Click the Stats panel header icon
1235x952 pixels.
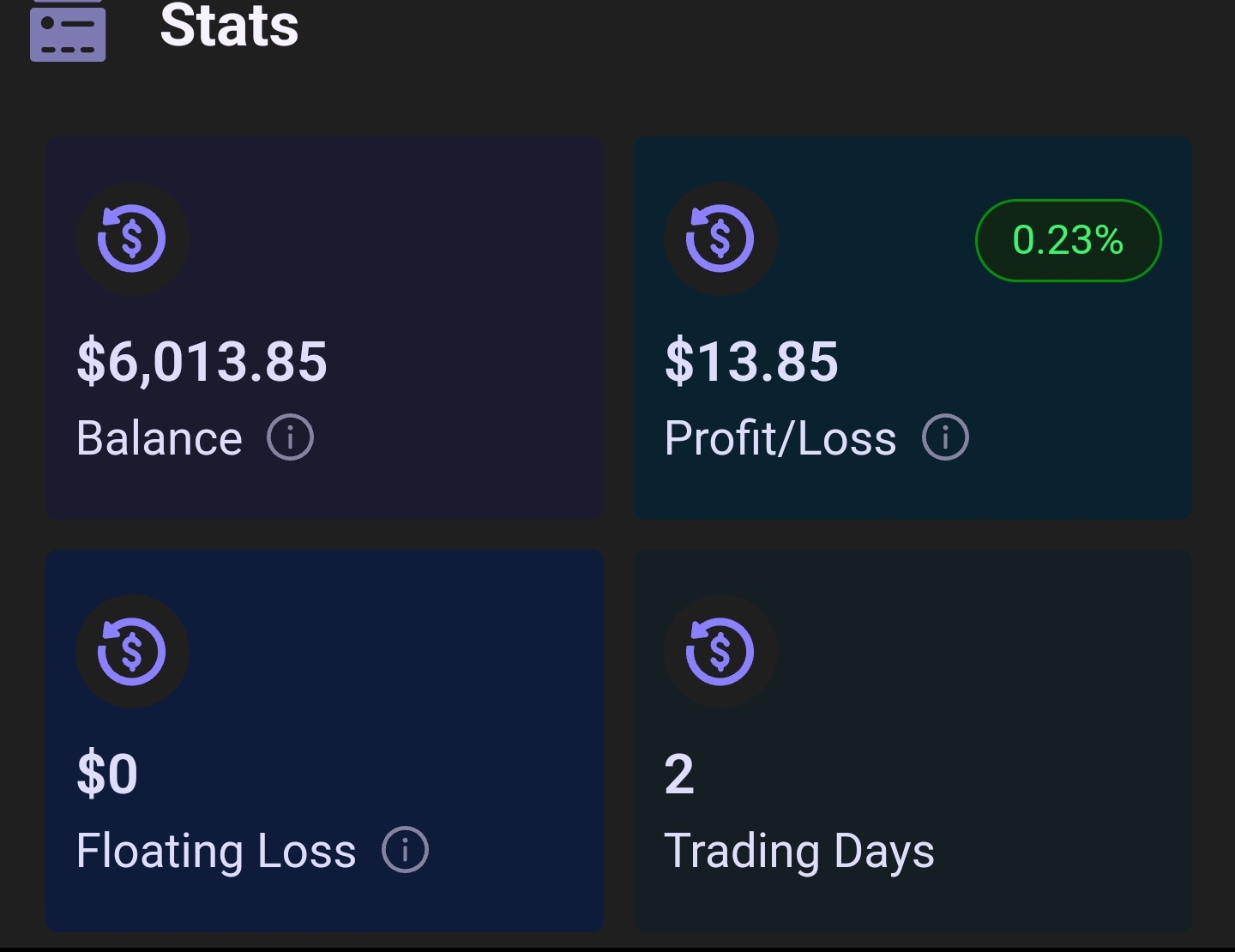pos(68,33)
